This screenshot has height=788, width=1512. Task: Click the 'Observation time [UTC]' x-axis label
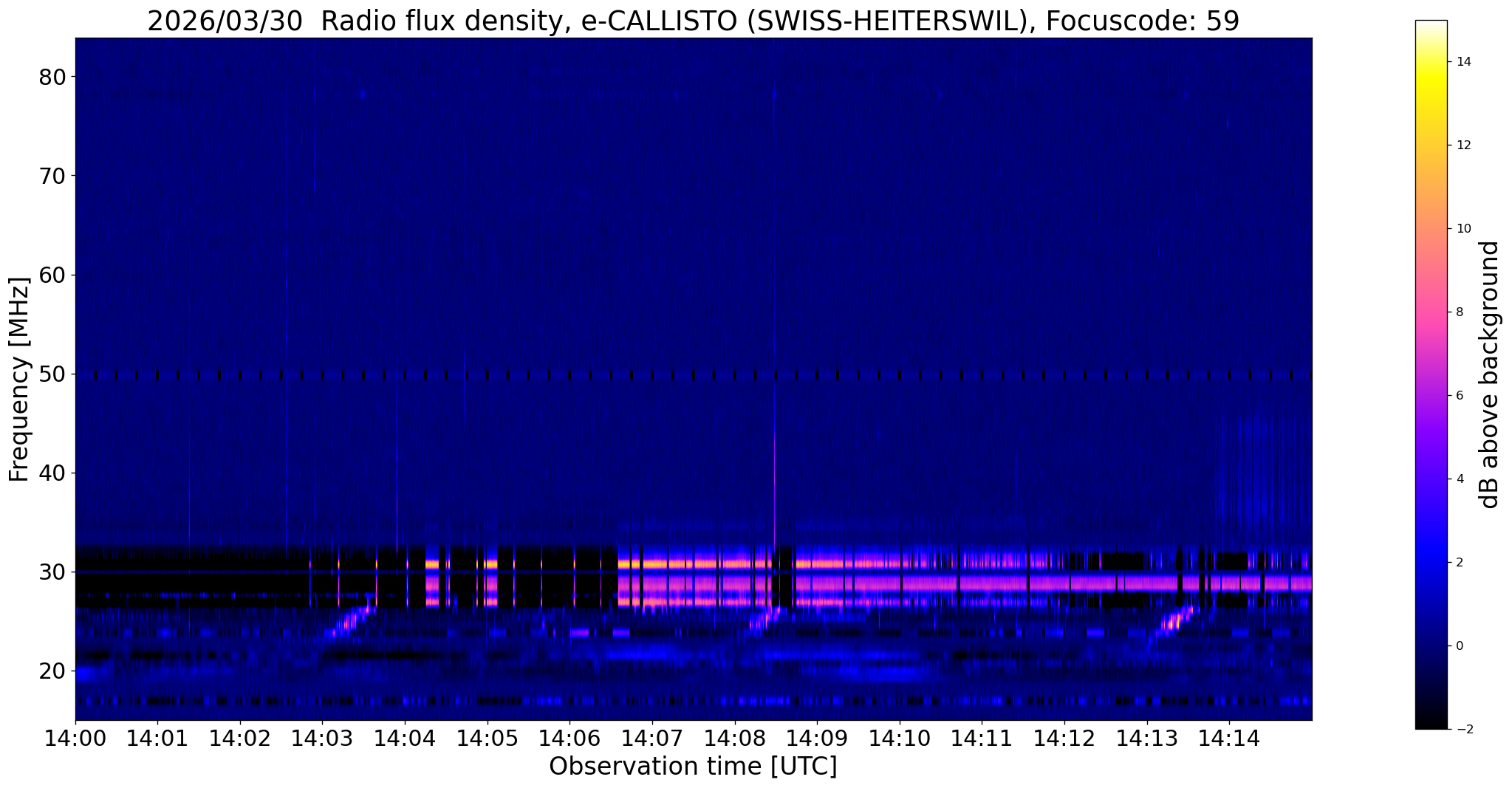(x=693, y=766)
